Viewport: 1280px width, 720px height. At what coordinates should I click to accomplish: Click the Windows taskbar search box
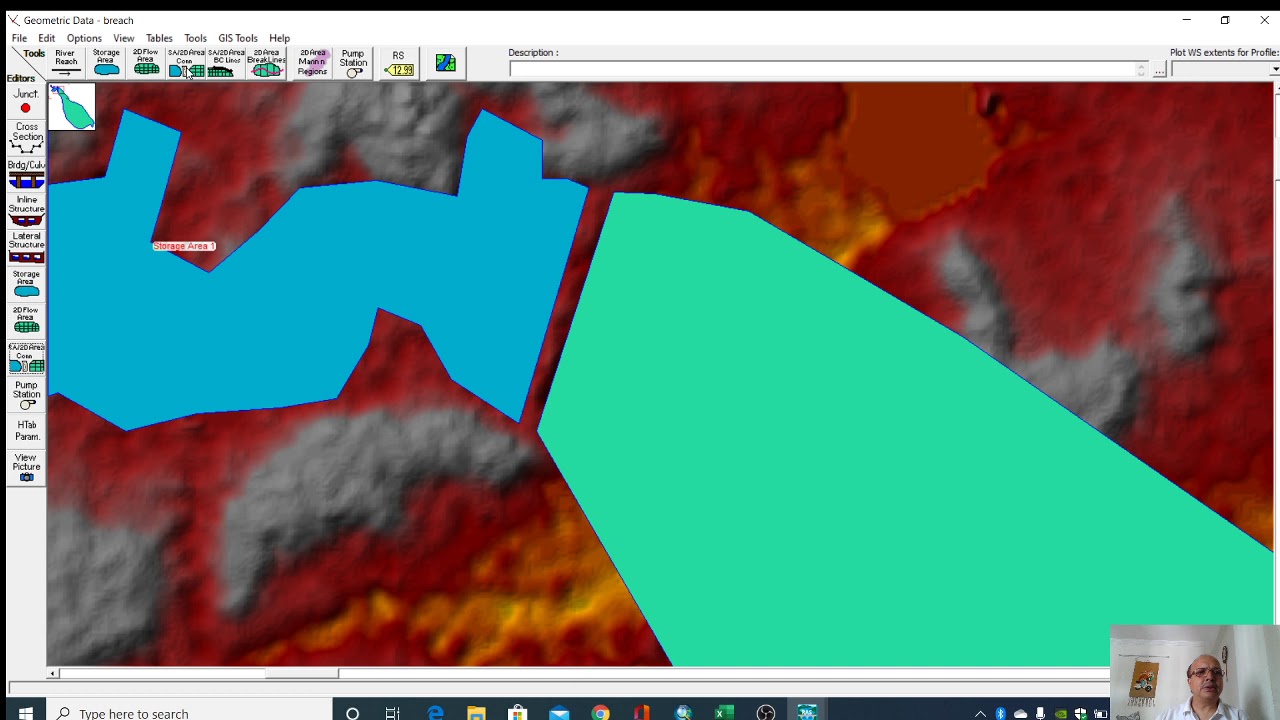point(190,713)
